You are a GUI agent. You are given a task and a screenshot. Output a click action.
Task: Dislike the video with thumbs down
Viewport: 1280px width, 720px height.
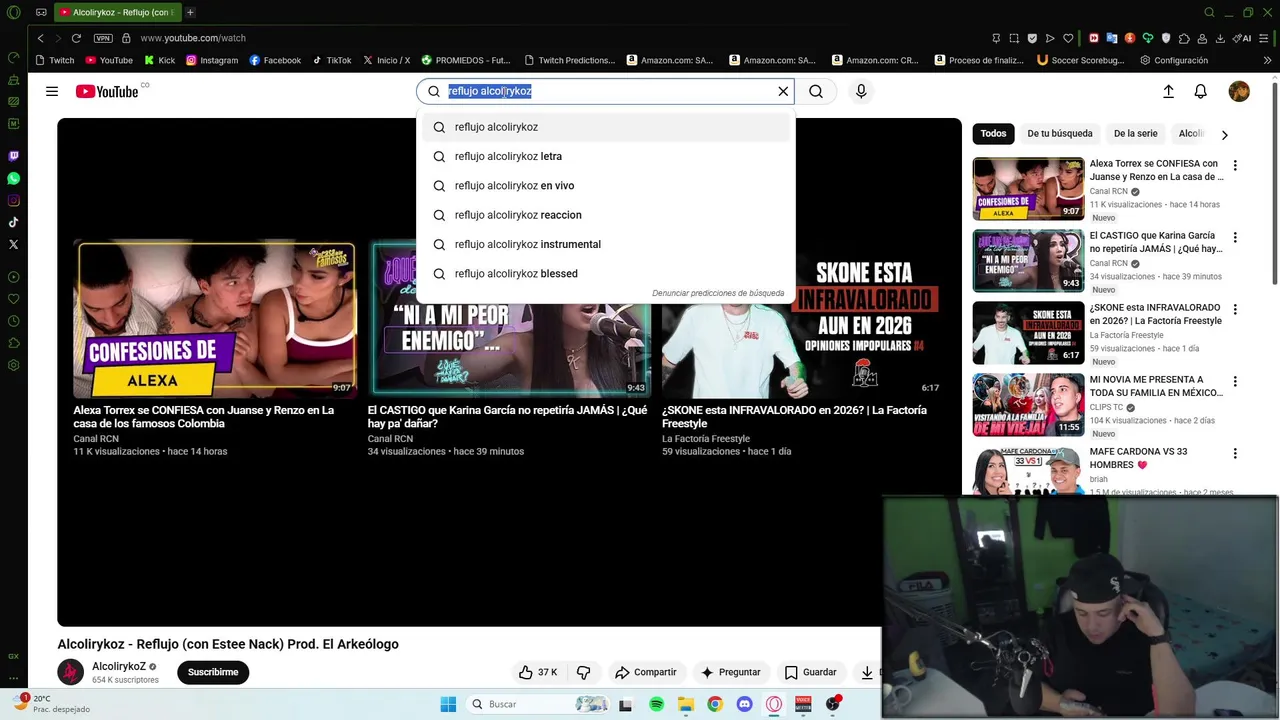click(x=584, y=672)
